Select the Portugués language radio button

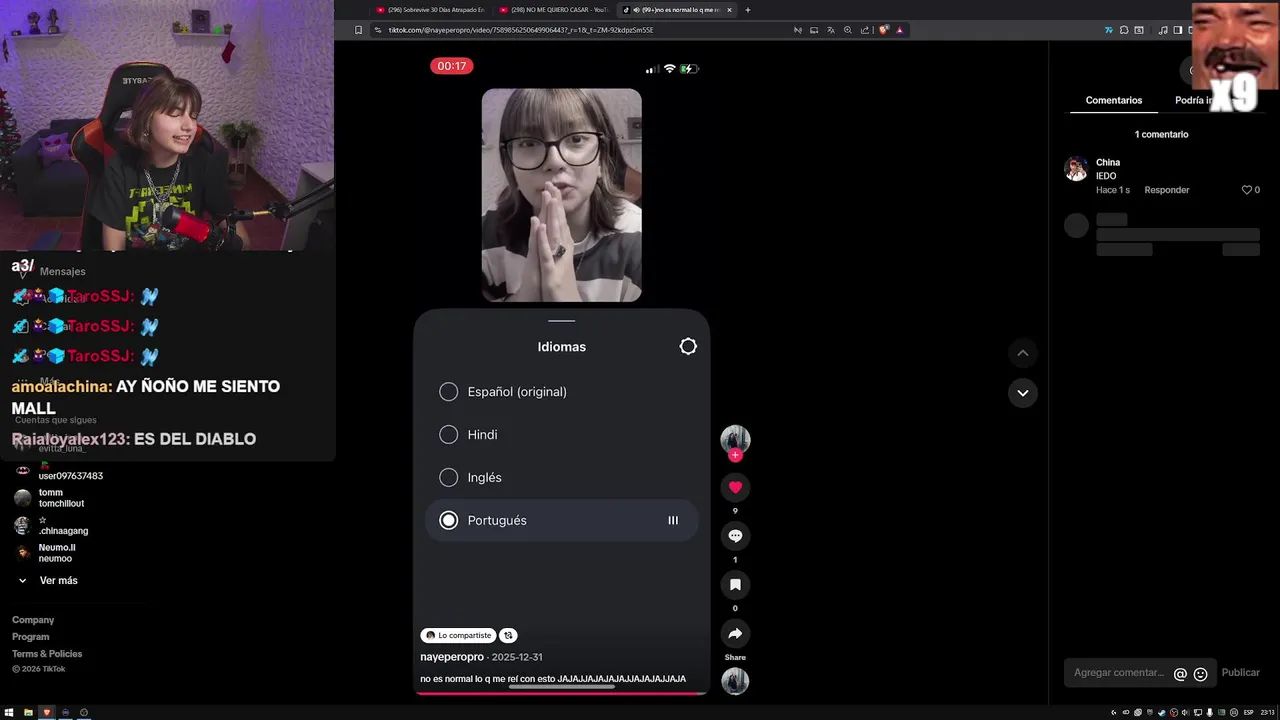coord(449,521)
